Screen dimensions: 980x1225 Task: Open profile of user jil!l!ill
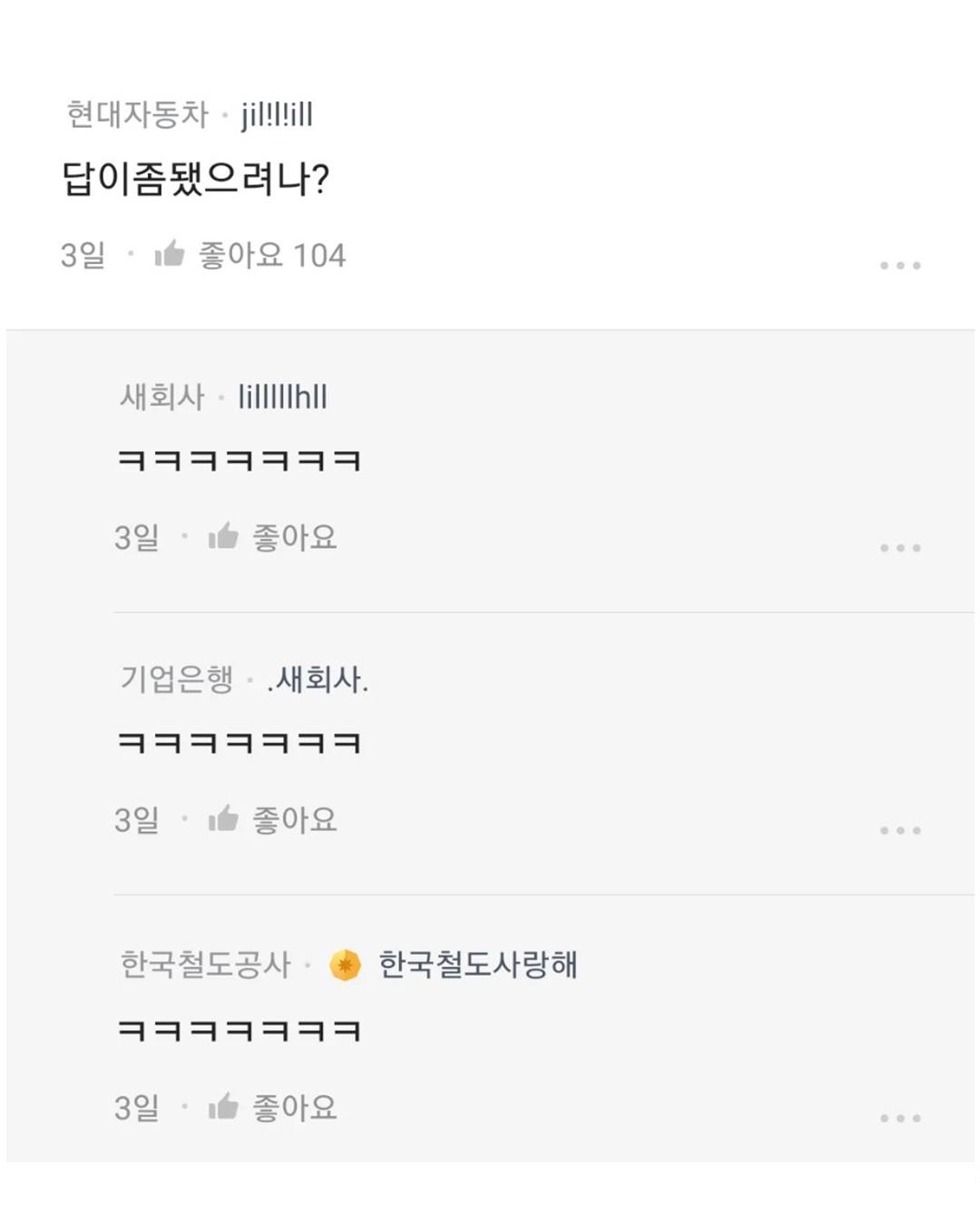coord(277,115)
